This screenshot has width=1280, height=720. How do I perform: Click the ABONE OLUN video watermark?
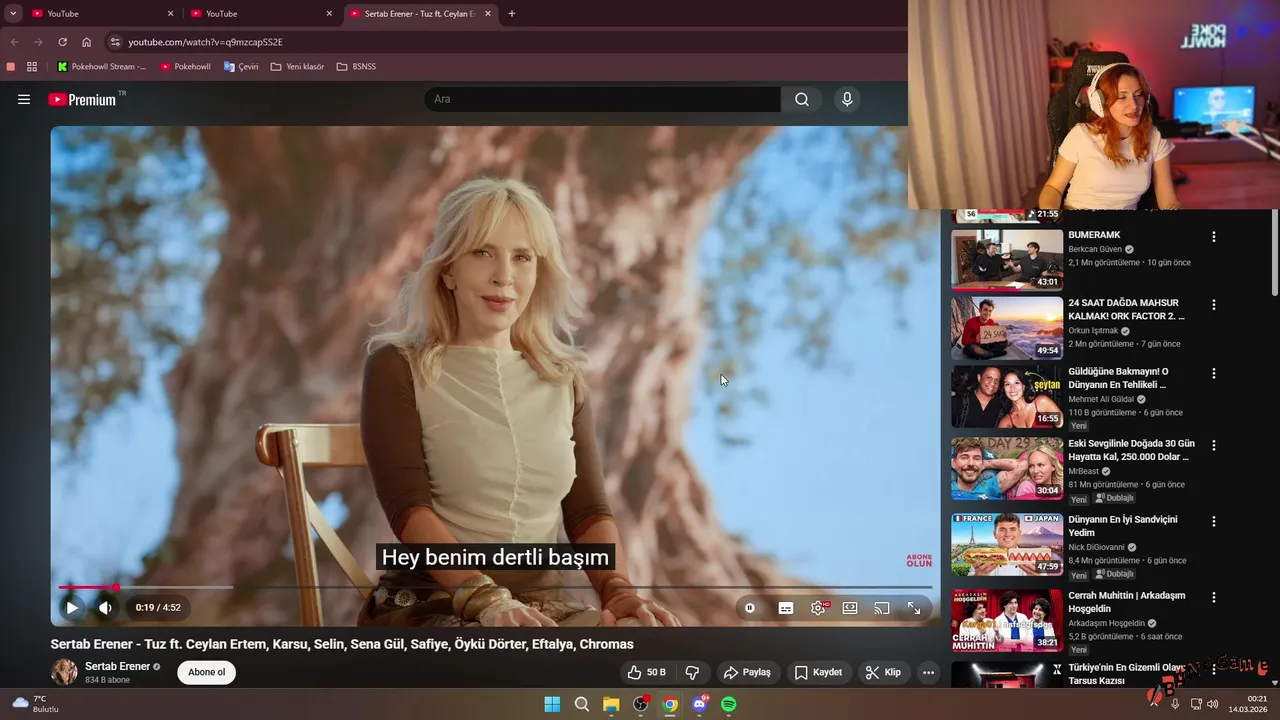(919, 561)
